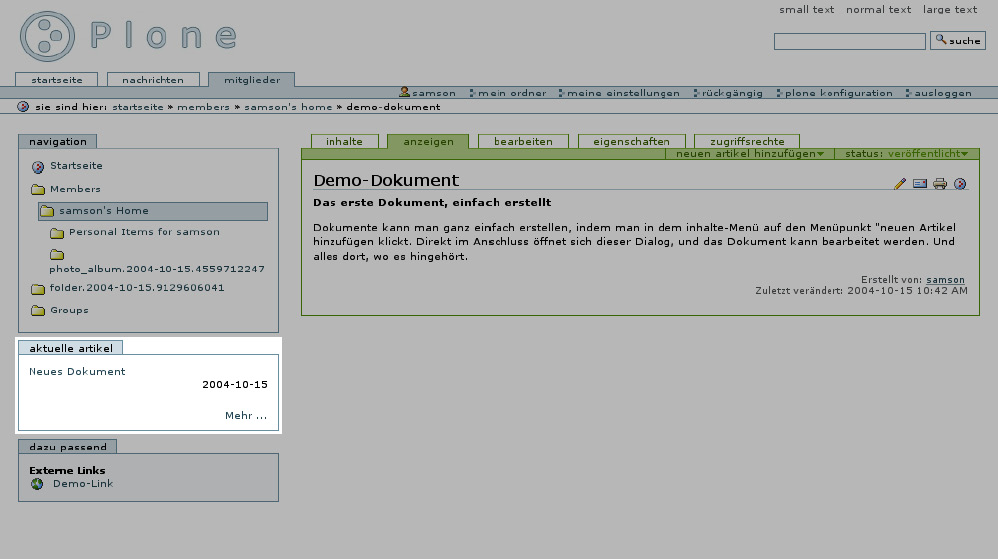The height and width of the screenshot is (559, 998).
Task: Click the Startseite icon in navigation panel
Action: (x=38, y=167)
